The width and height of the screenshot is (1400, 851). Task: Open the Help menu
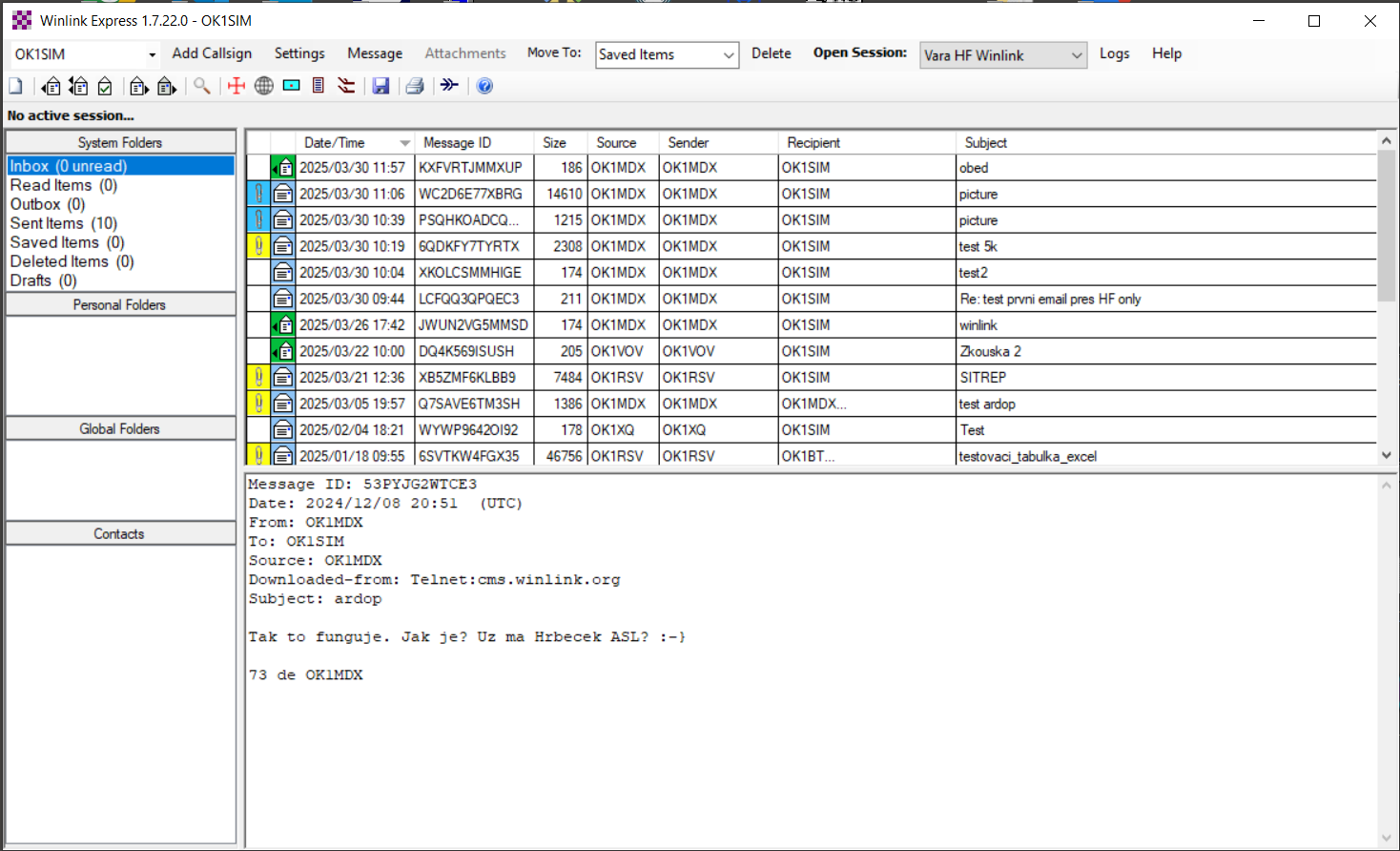[x=1166, y=53]
